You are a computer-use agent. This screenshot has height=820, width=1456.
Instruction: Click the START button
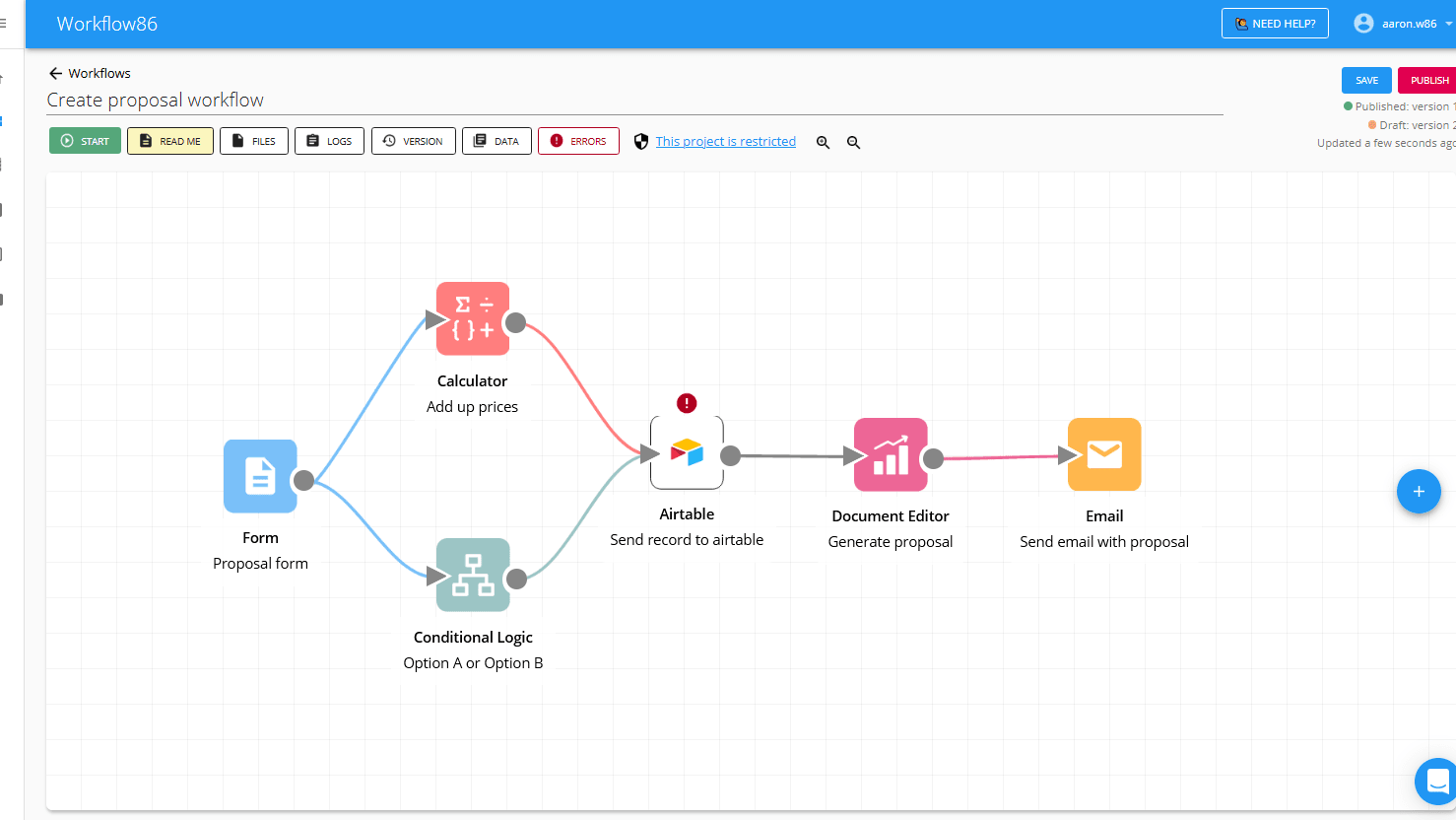(x=85, y=141)
